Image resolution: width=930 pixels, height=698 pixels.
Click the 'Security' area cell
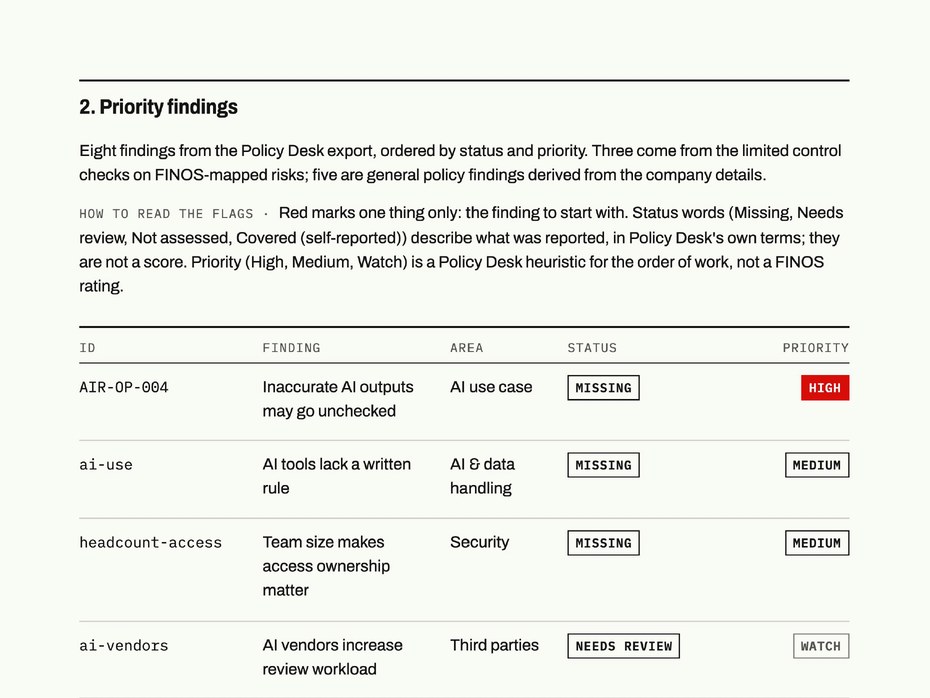[x=479, y=542]
